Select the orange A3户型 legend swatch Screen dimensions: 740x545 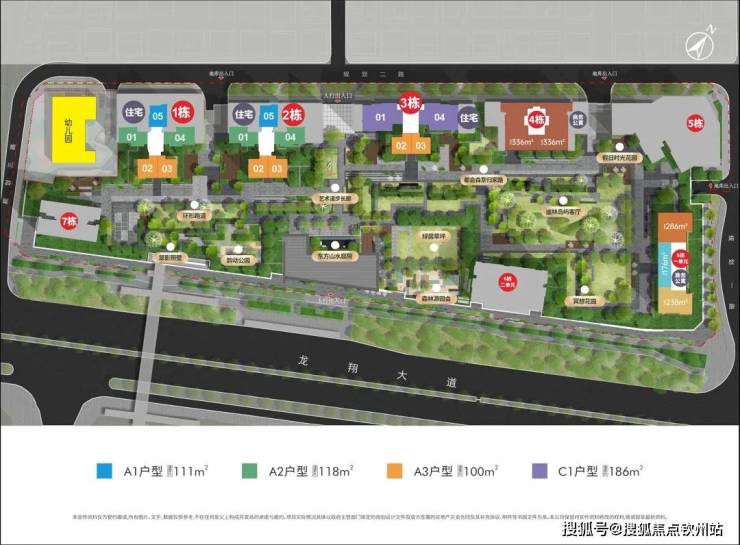(x=395, y=471)
